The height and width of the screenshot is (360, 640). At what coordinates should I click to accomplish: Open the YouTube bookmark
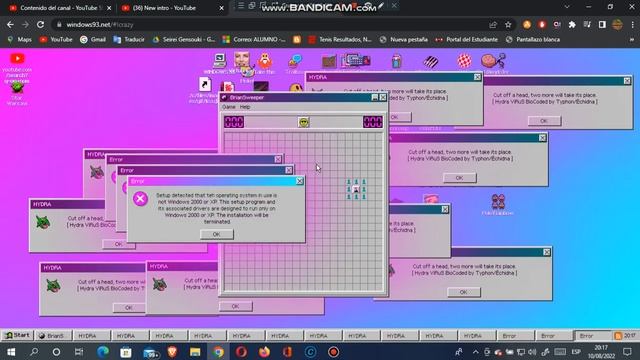point(56,40)
